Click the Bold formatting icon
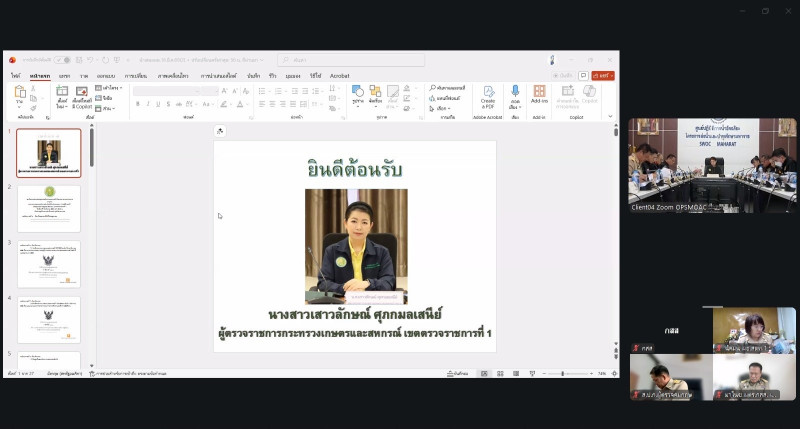The height and width of the screenshot is (429, 800). (x=137, y=104)
